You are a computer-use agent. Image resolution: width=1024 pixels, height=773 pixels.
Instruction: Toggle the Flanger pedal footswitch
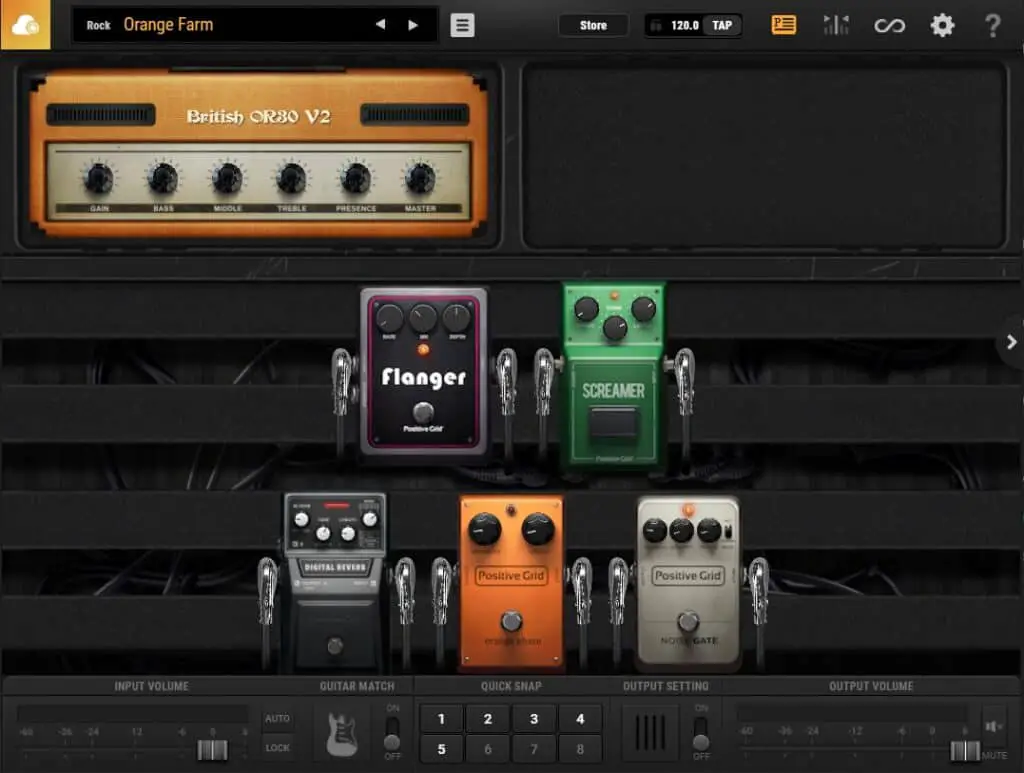pyautogui.click(x=423, y=412)
